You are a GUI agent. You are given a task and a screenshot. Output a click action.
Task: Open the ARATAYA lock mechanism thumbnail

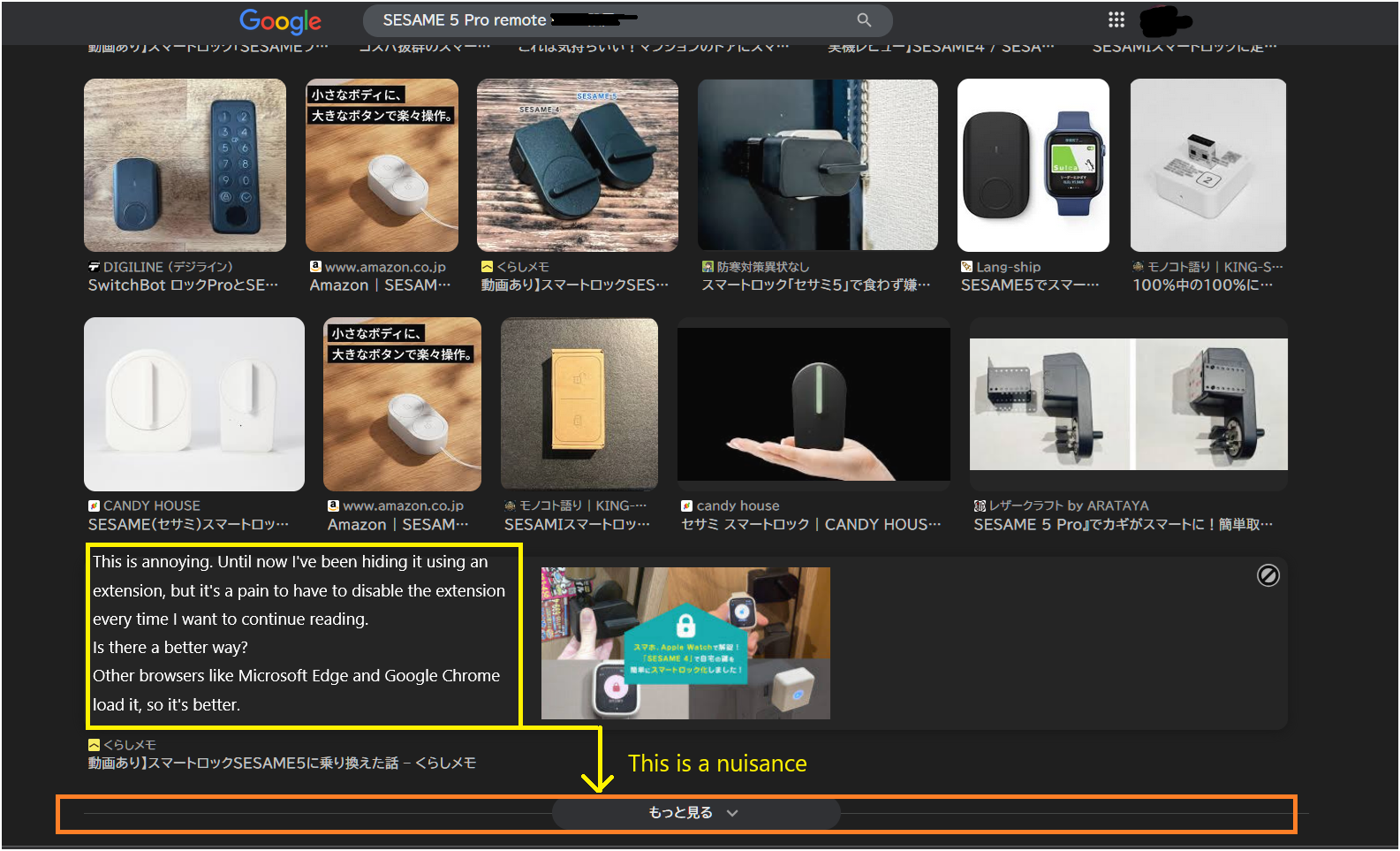point(1129,404)
